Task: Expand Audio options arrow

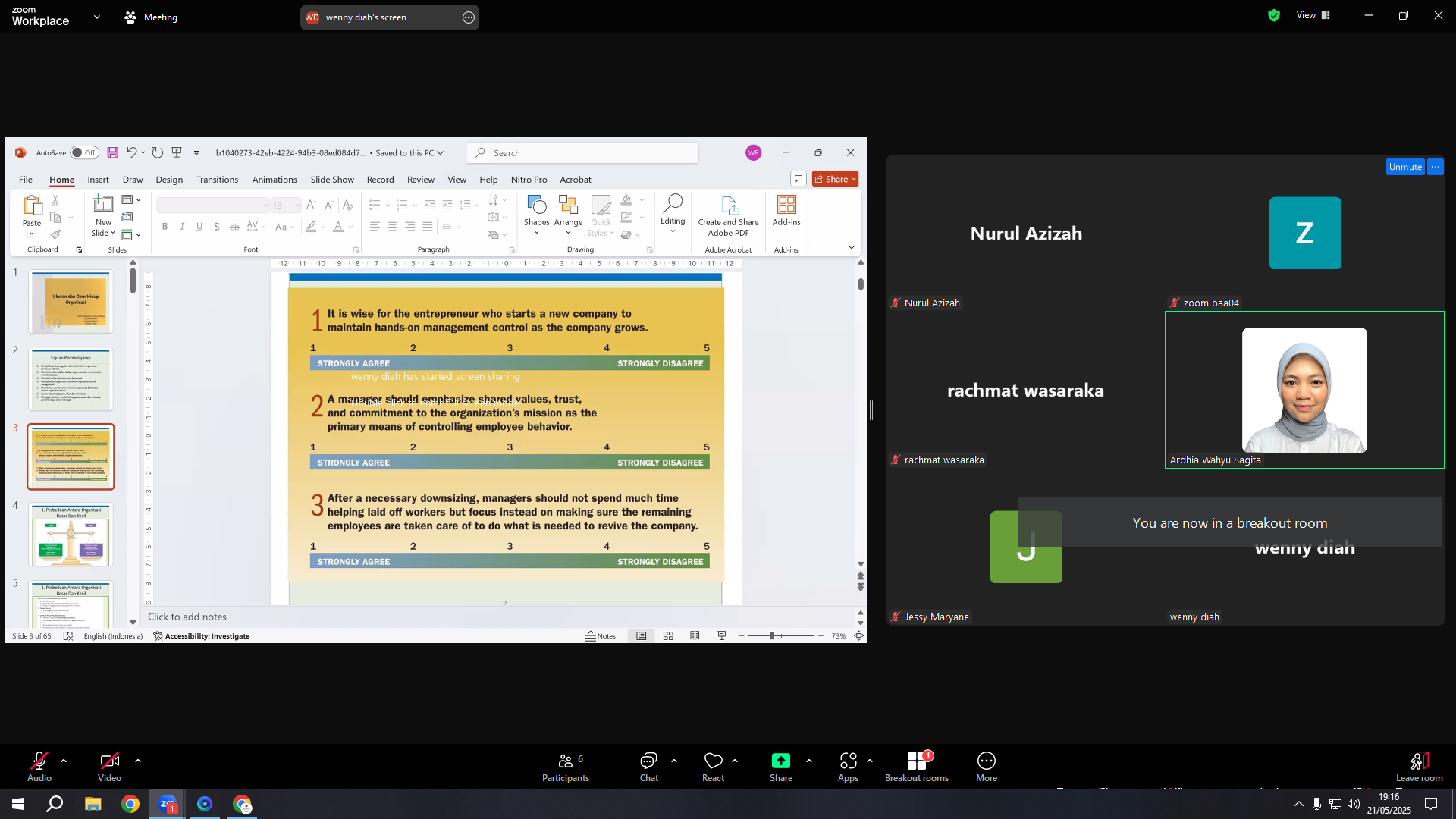Action: [x=64, y=760]
